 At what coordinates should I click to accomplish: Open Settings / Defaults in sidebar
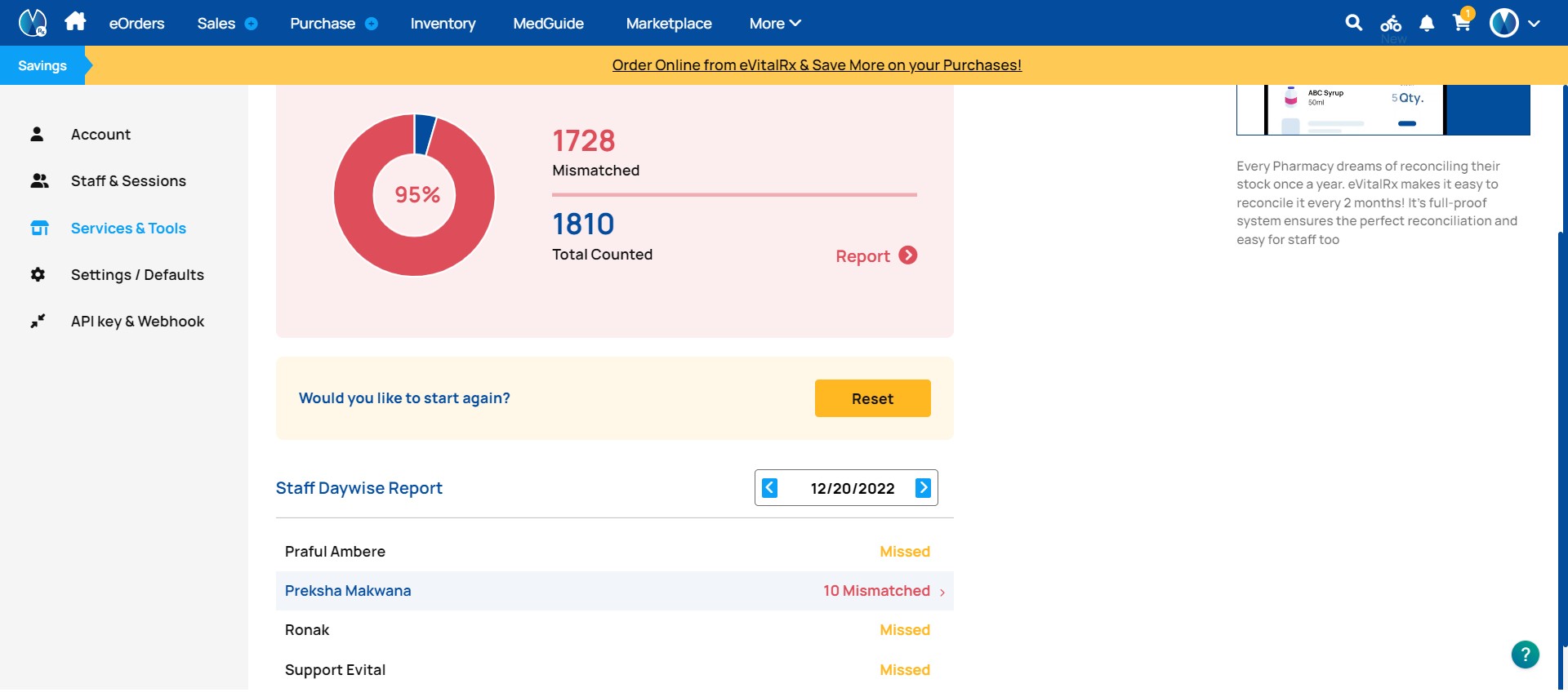(137, 275)
